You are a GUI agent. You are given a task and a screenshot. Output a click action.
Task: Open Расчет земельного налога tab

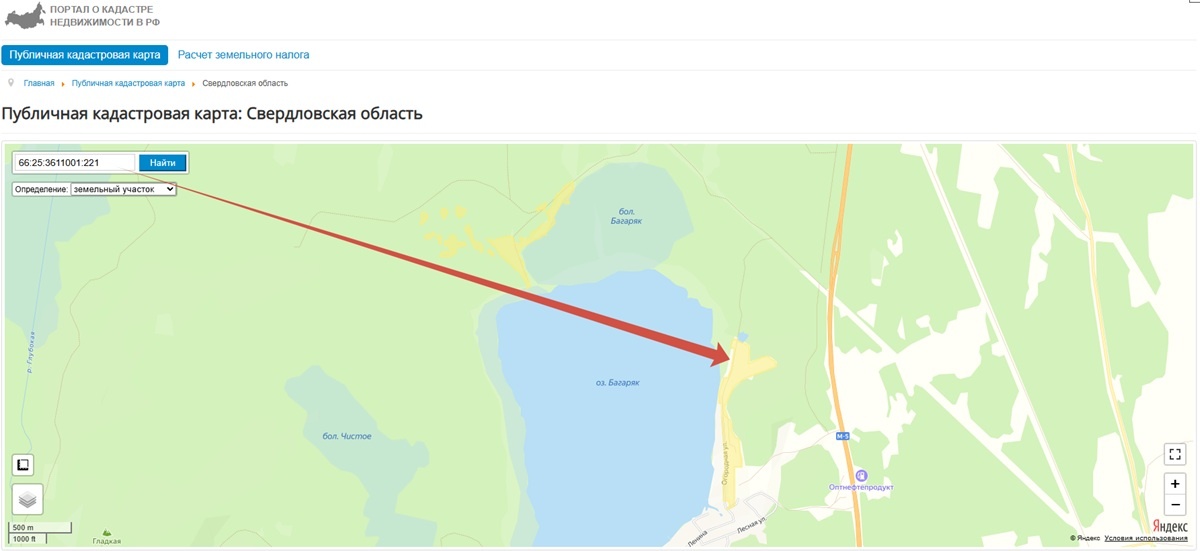tap(243, 55)
